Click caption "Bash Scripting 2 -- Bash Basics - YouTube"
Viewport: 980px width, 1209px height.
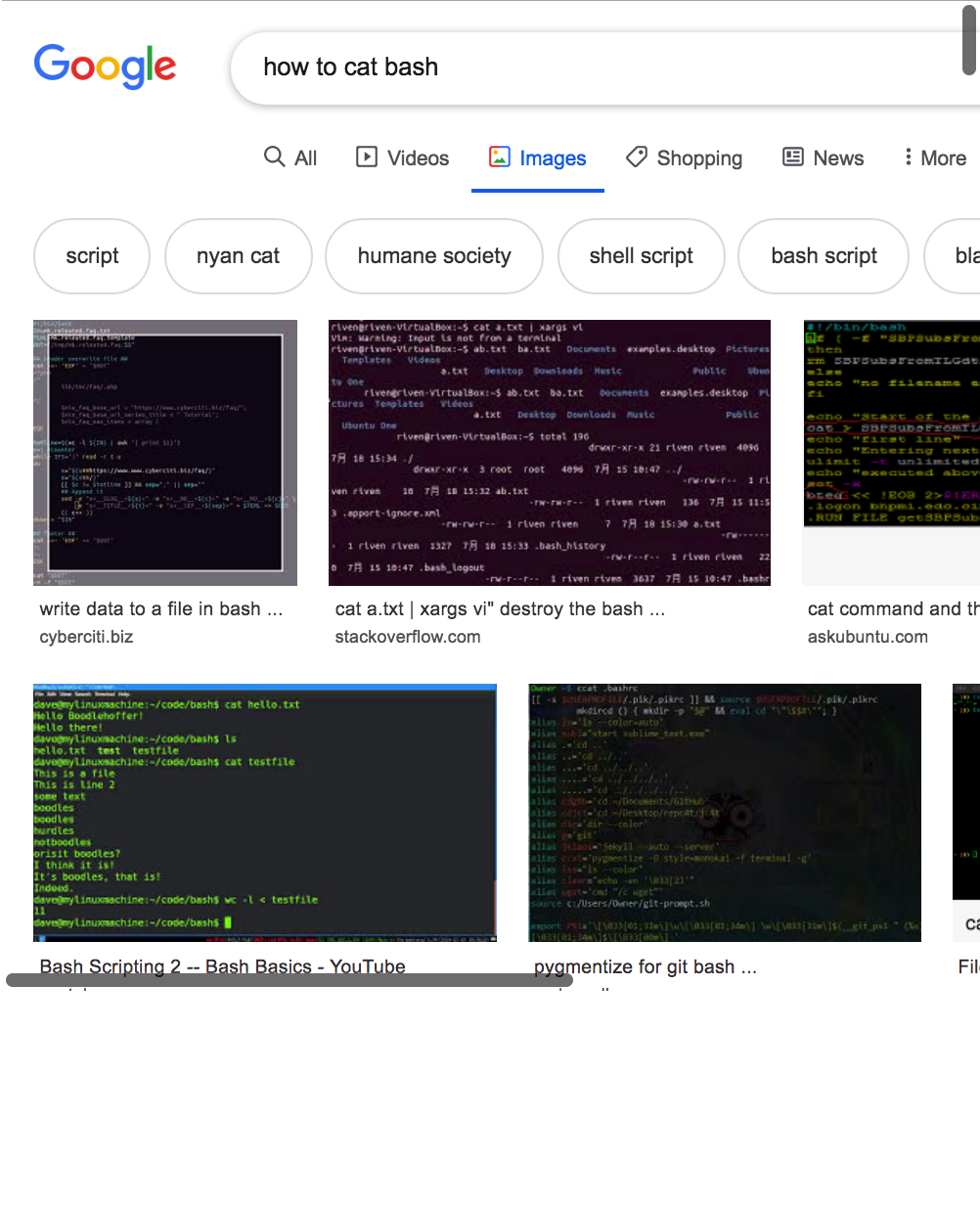(222, 966)
